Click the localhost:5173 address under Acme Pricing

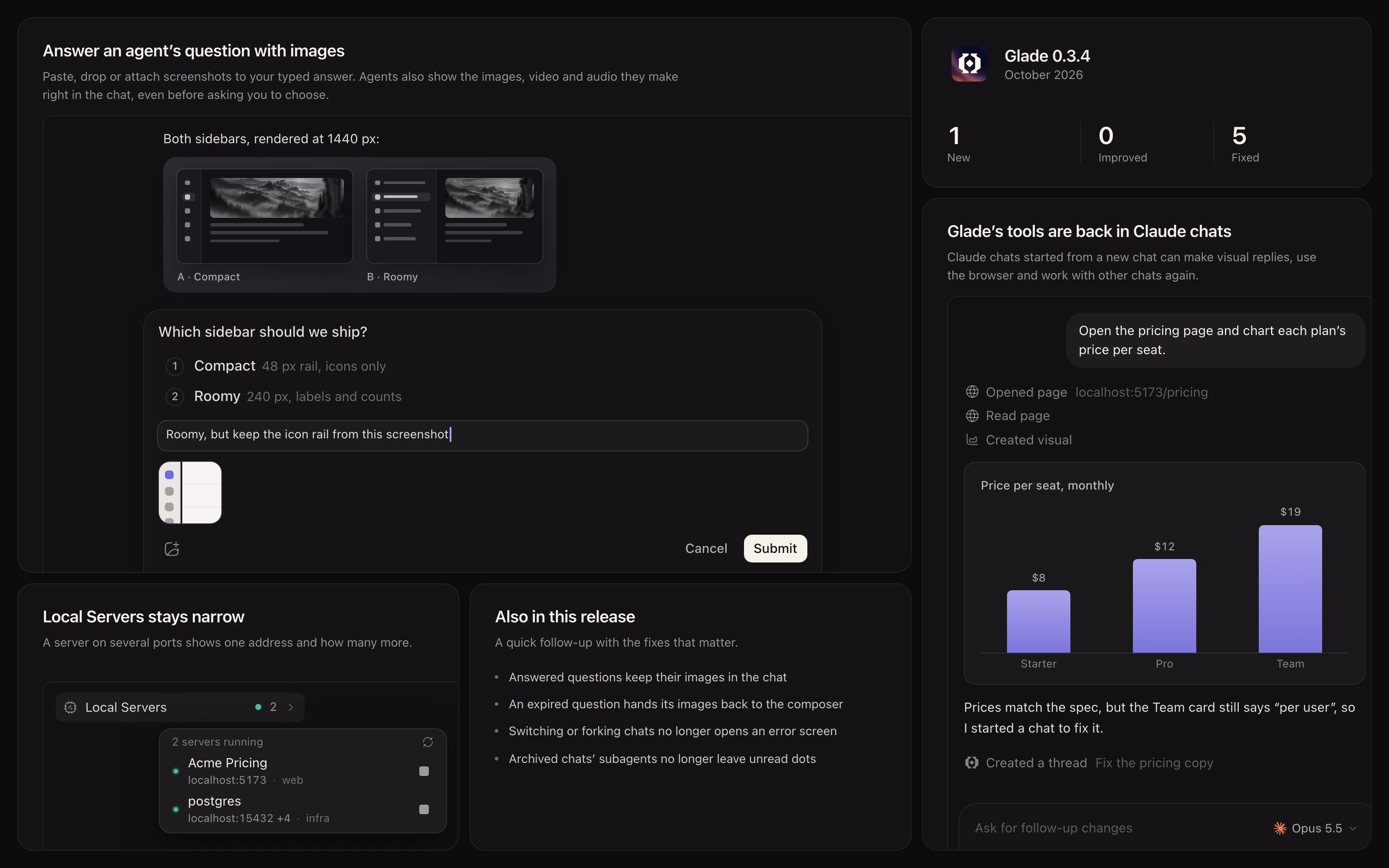tap(227, 780)
